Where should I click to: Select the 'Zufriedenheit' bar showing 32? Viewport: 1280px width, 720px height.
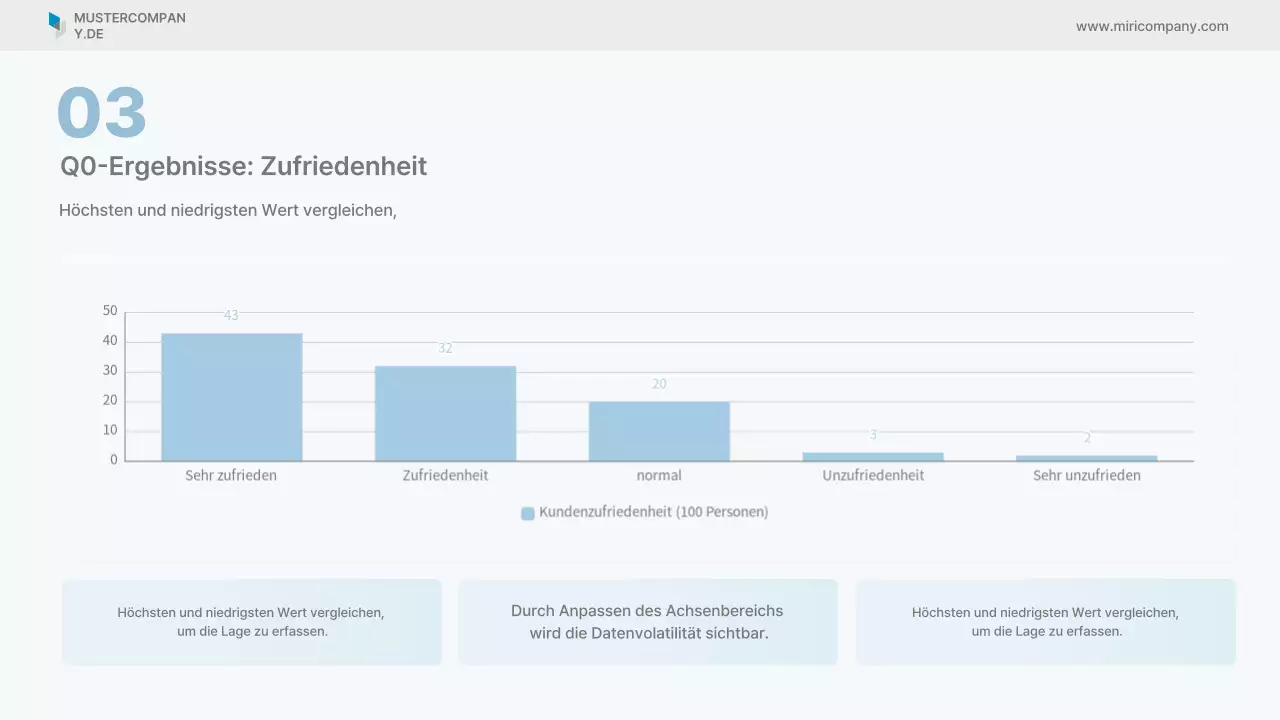[x=445, y=412]
